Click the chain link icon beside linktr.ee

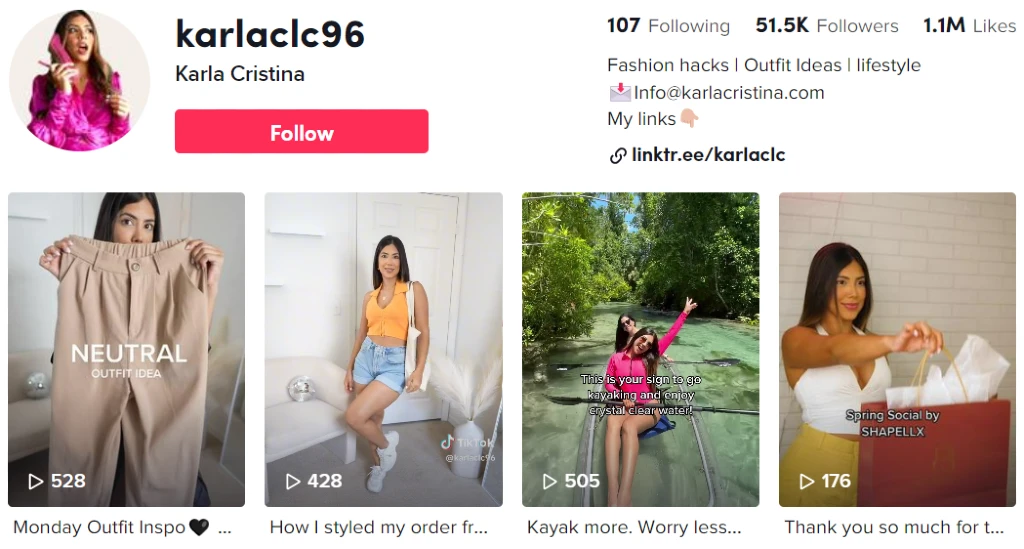click(618, 155)
